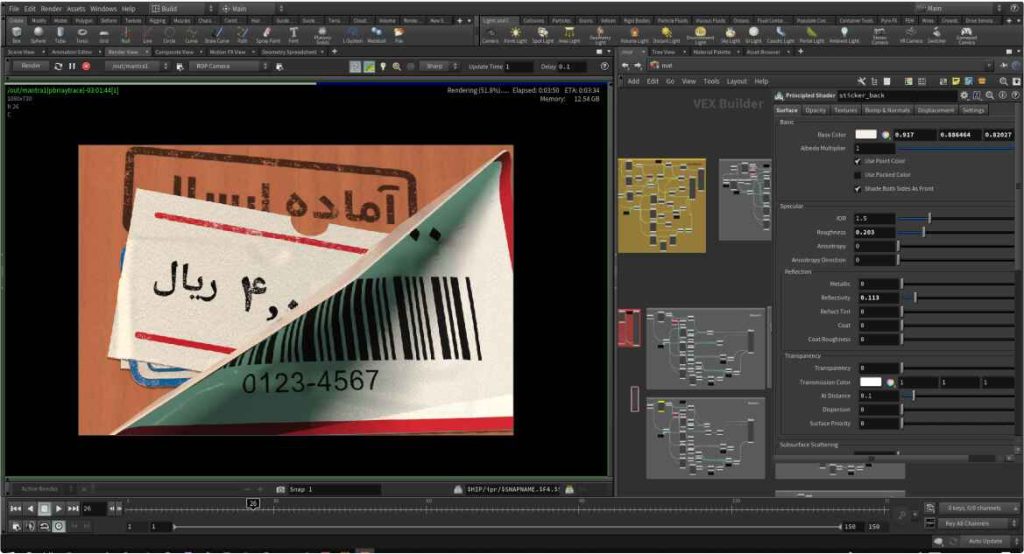The height and width of the screenshot is (554, 1024).
Task: Open the Base Color picker wheel
Action: pyautogui.click(x=886, y=135)
